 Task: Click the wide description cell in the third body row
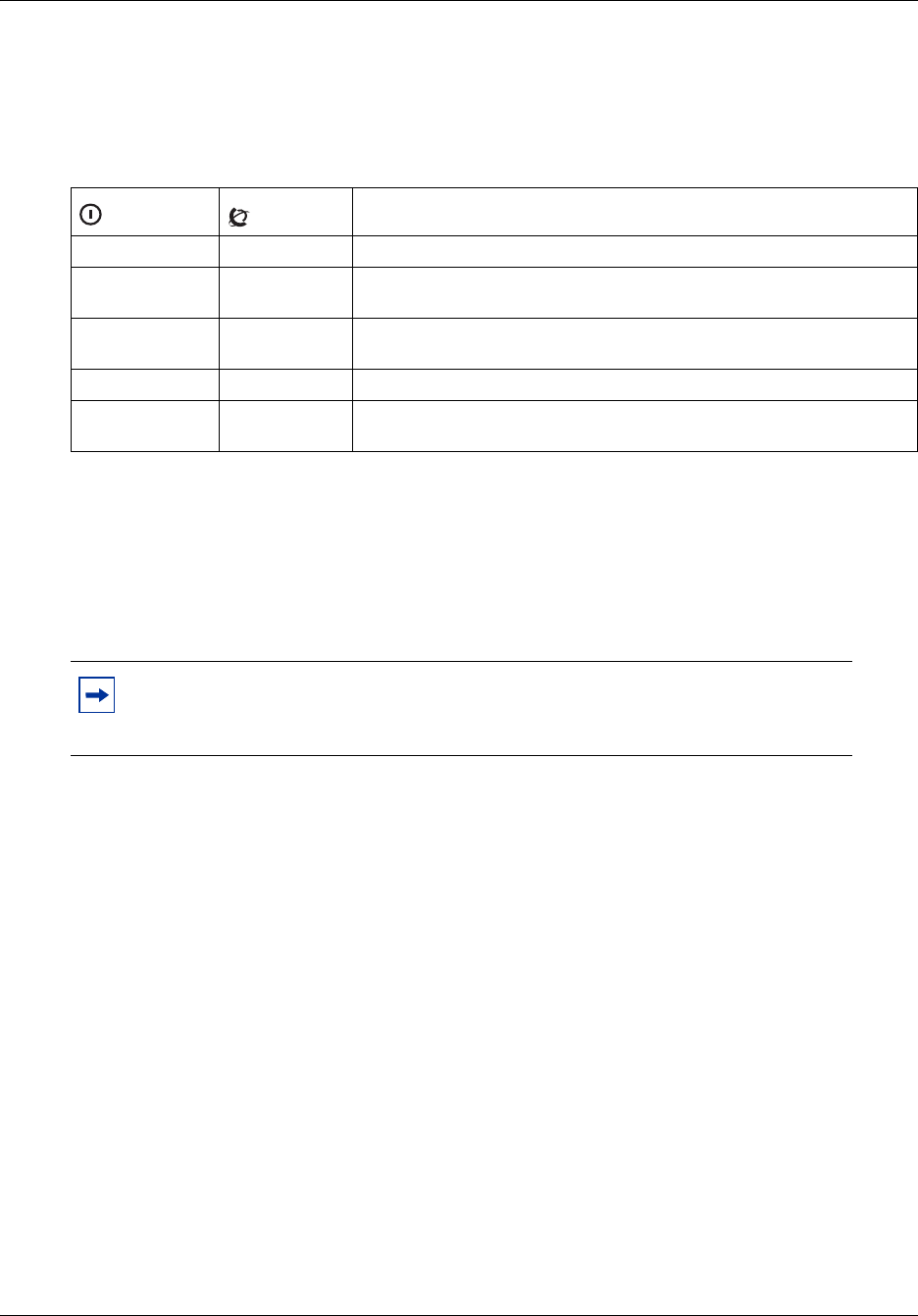(634, 343)
